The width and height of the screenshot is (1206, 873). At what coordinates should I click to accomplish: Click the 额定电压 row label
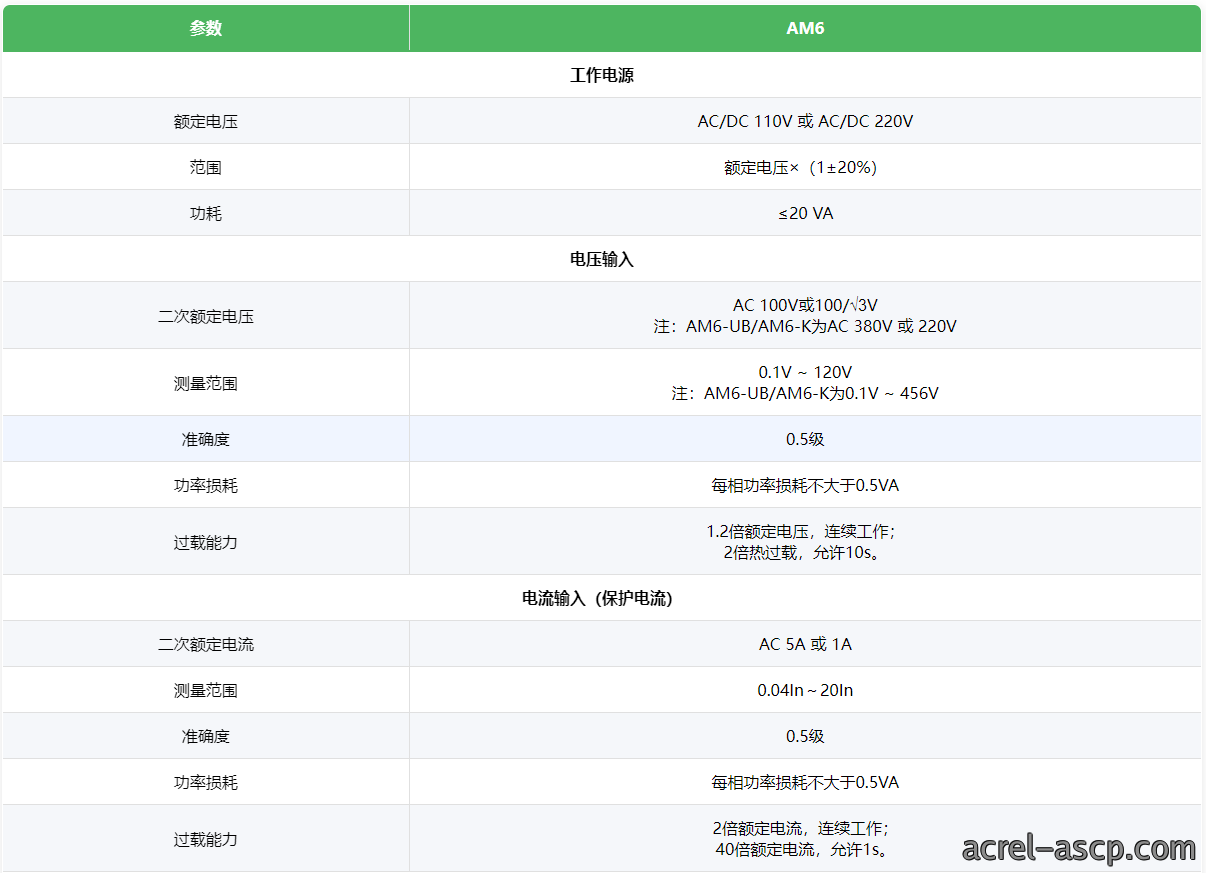click(206, 121)
